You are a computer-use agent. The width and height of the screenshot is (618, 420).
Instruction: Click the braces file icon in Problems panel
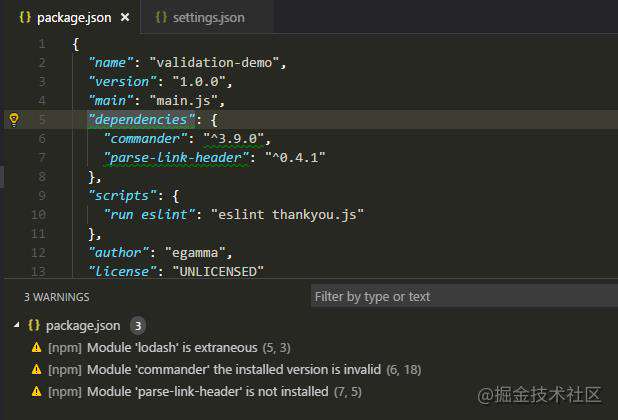34,325
